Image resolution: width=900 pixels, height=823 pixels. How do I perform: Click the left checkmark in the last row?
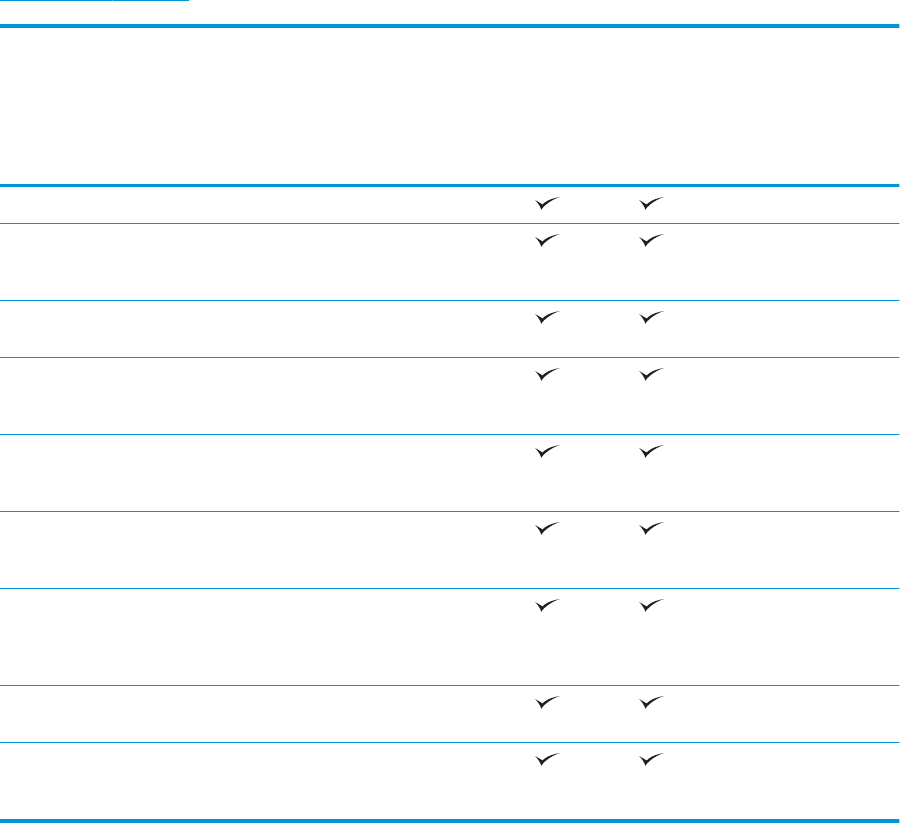(x=546, y=759)
